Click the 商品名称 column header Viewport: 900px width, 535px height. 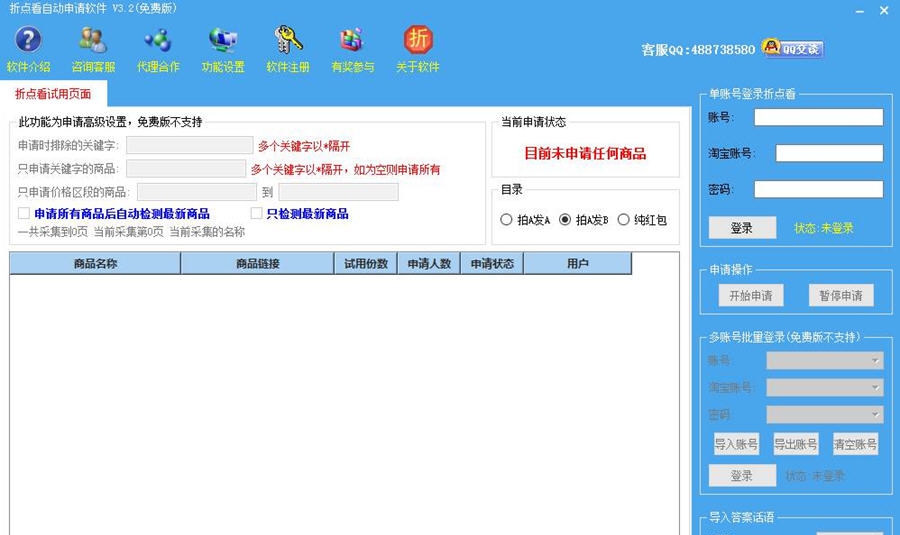pyautogui.click(x=95, y=263)
